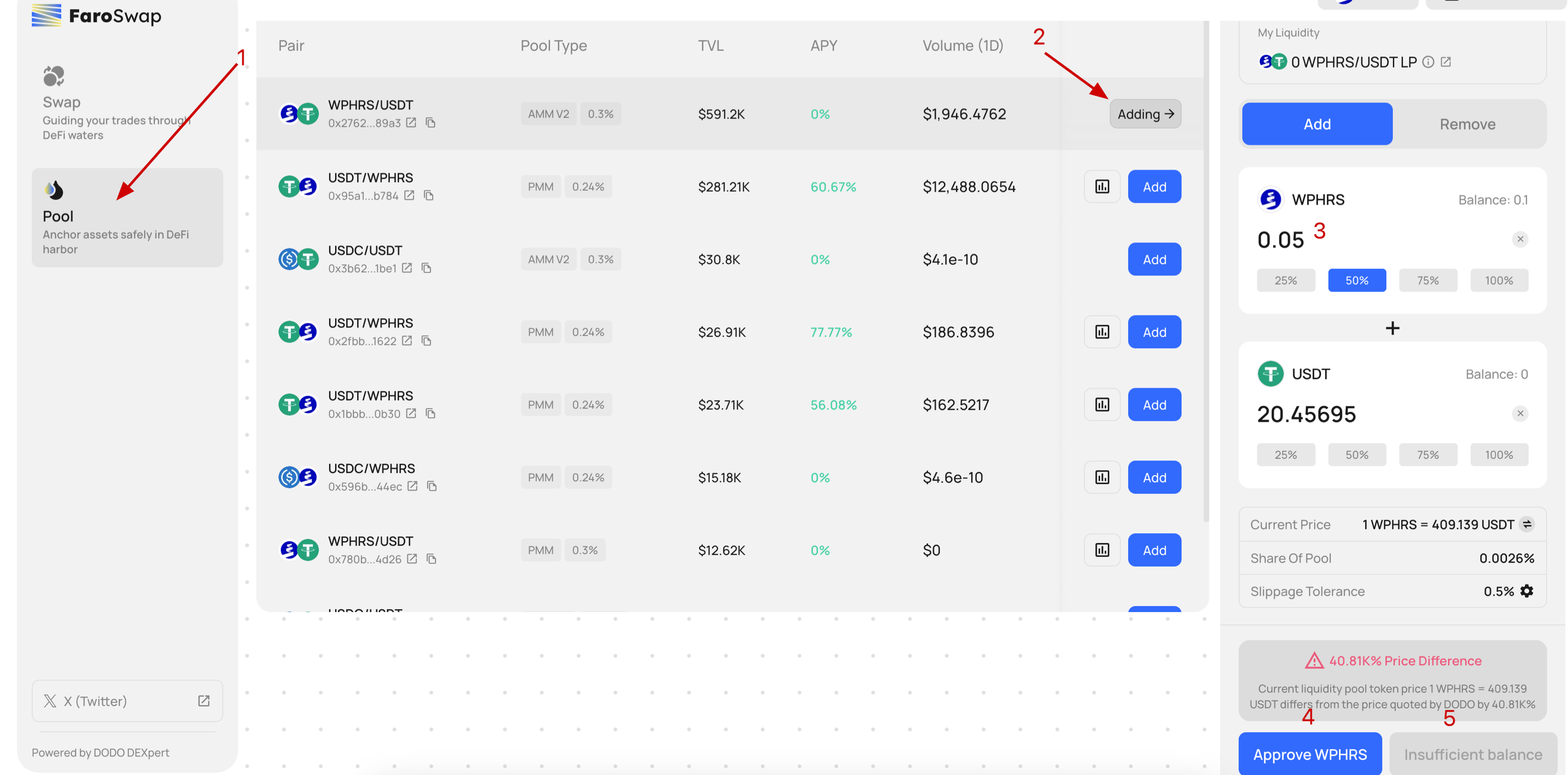Open chart for USDC/WPHRS pool
Viewport: 1568px width, 775px height.
tap(1102, 478)
